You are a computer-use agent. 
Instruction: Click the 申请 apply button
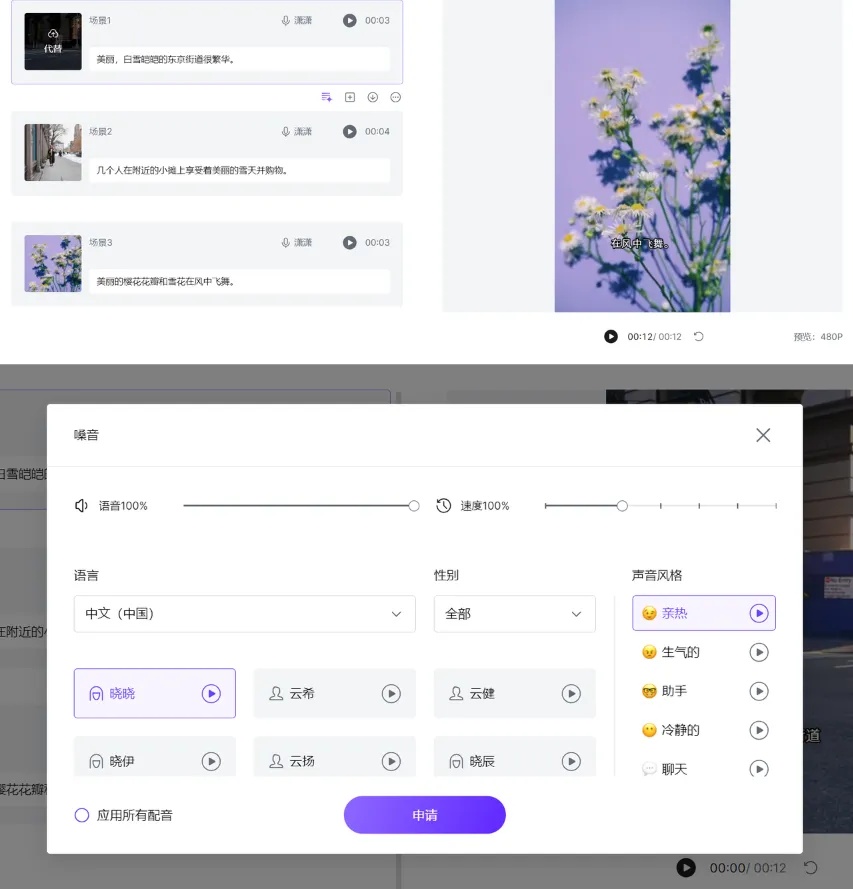[x=425, y=815]
